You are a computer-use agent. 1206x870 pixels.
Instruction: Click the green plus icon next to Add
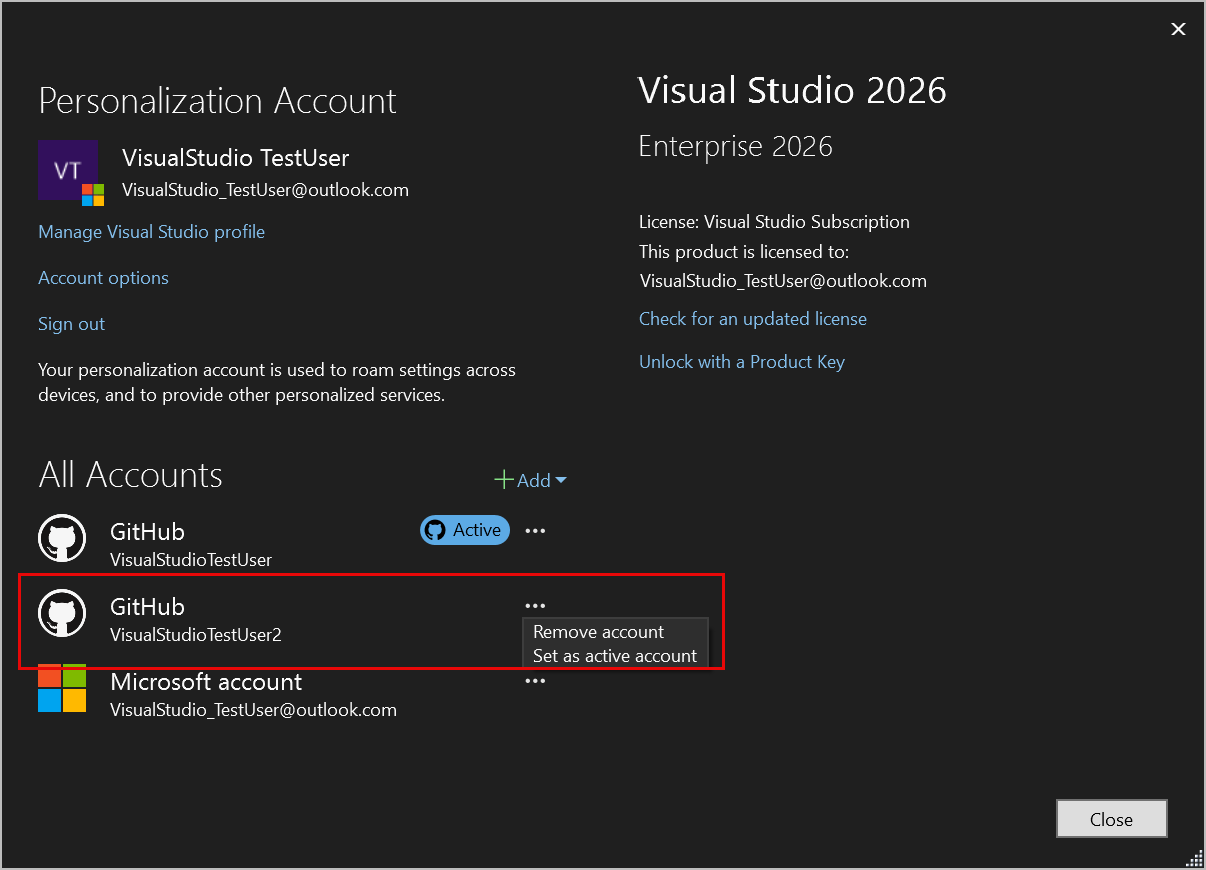click(x=503, y=480)
